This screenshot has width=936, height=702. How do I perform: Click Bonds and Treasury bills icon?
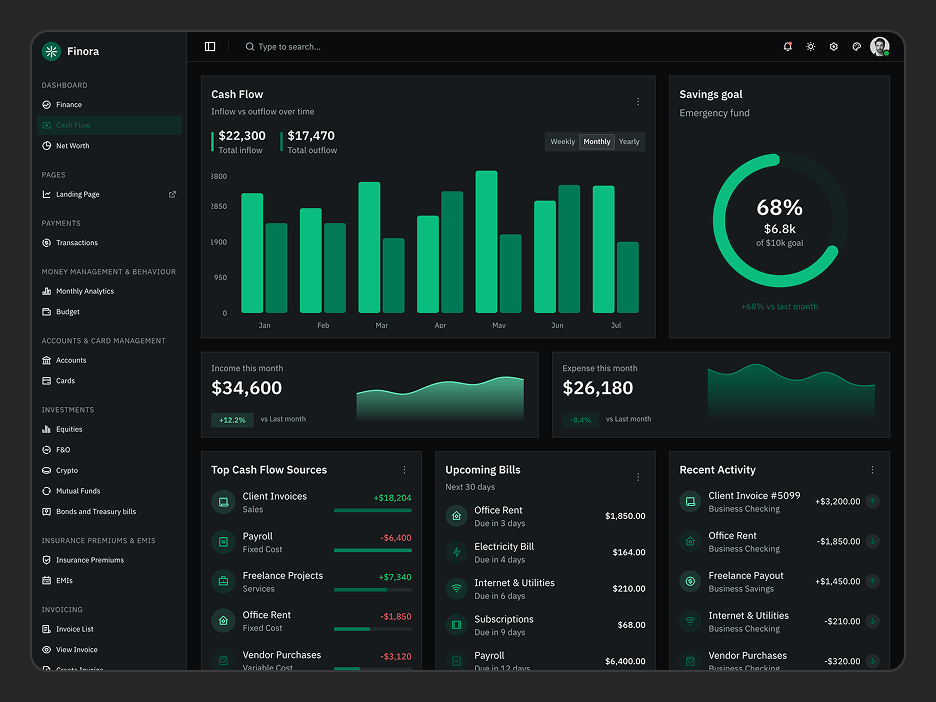tap(47, 512)
